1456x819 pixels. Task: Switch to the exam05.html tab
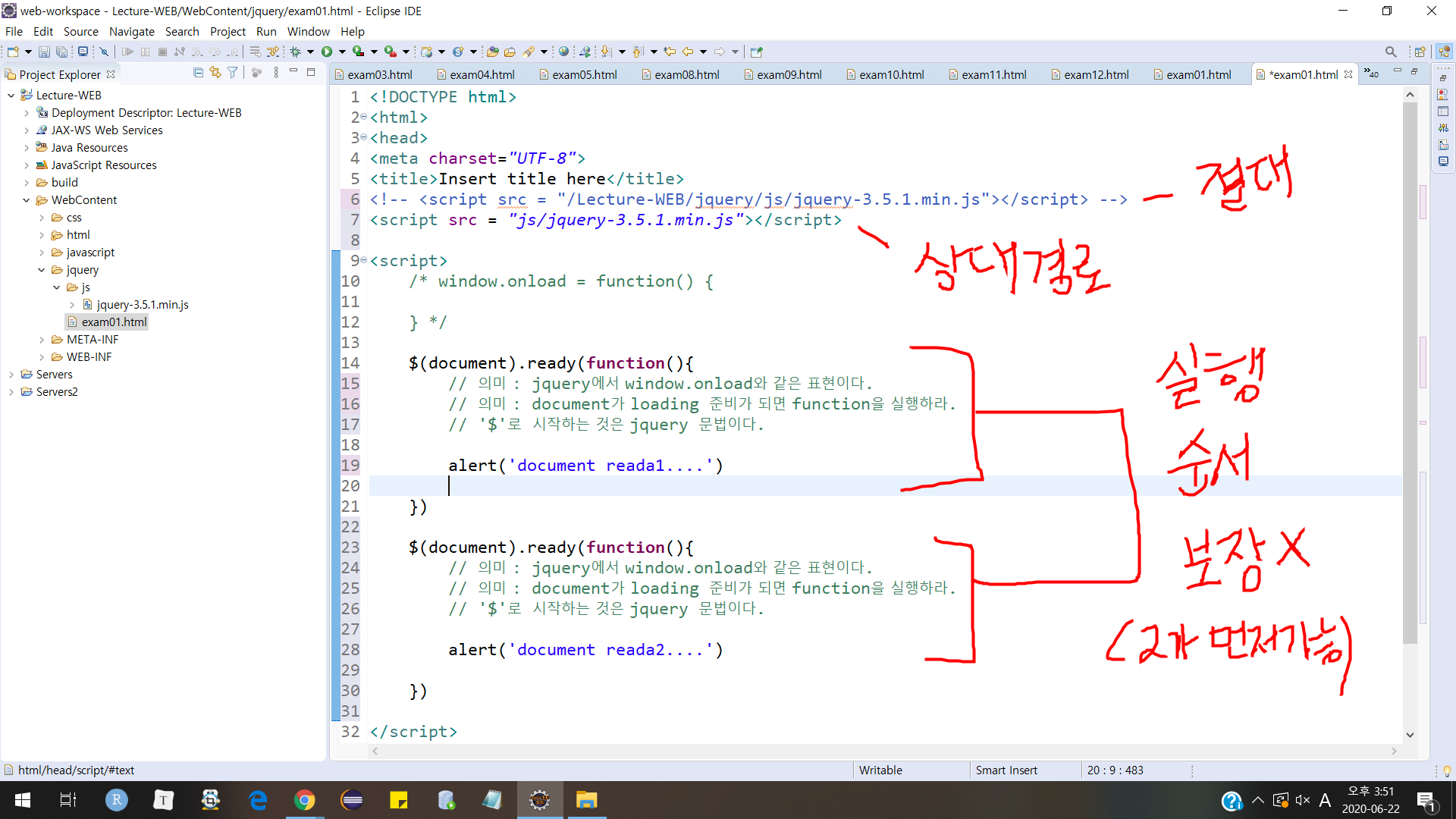(584, 74)
